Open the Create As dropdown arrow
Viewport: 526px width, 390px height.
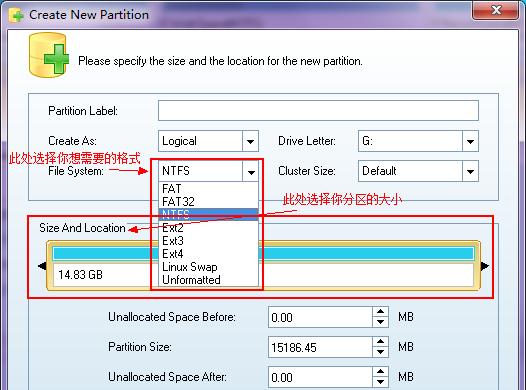pyautogui.click(x=250, y=141)
